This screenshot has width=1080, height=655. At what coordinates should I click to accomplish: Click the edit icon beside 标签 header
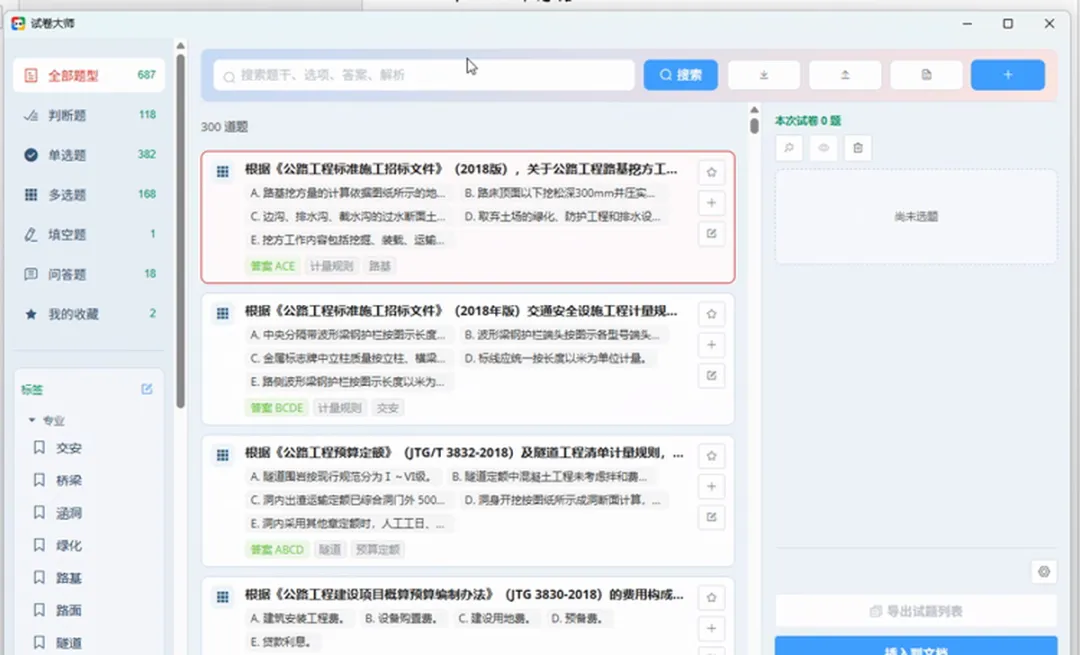point(147,389)
